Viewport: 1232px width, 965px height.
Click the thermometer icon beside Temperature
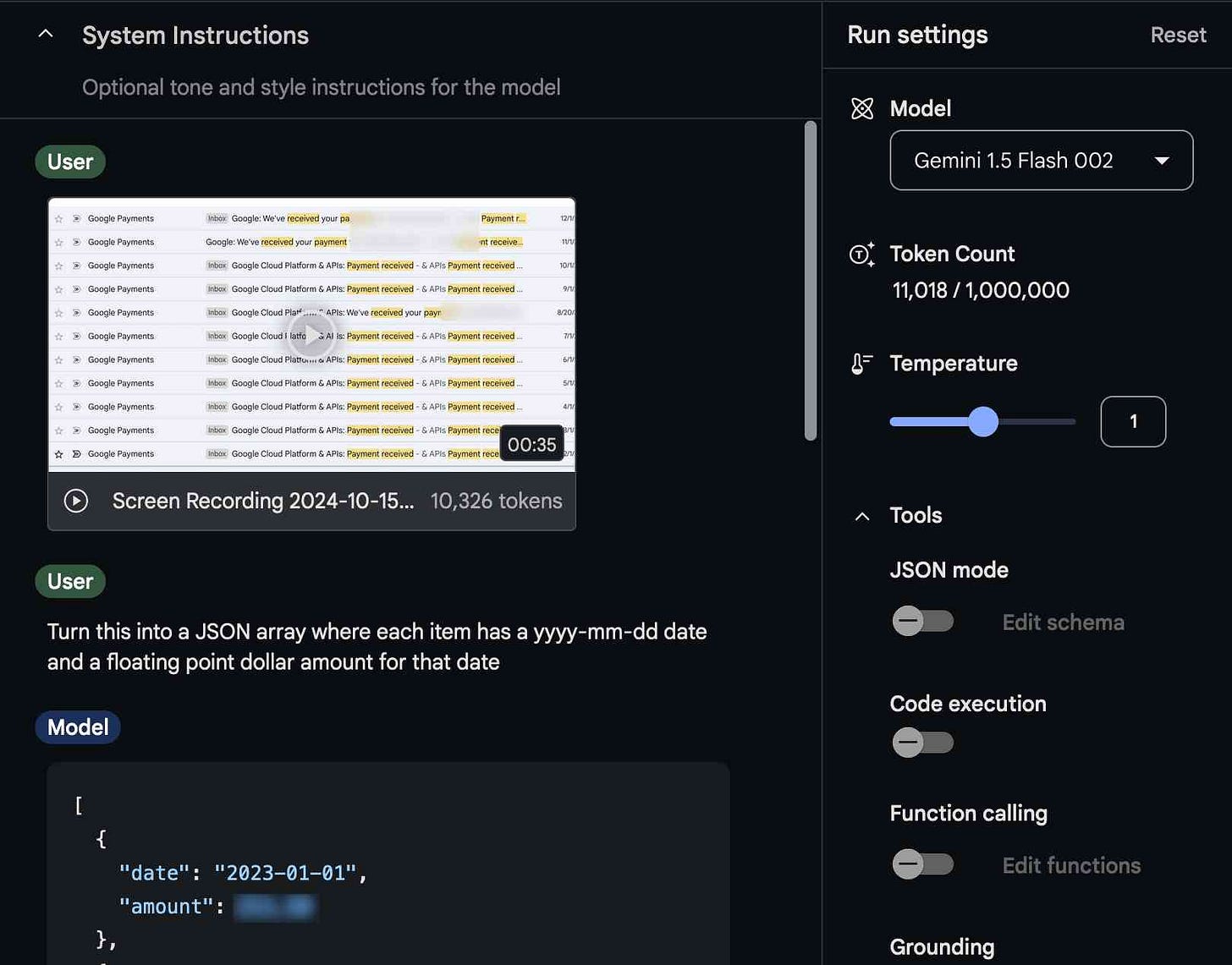point(861,363)
